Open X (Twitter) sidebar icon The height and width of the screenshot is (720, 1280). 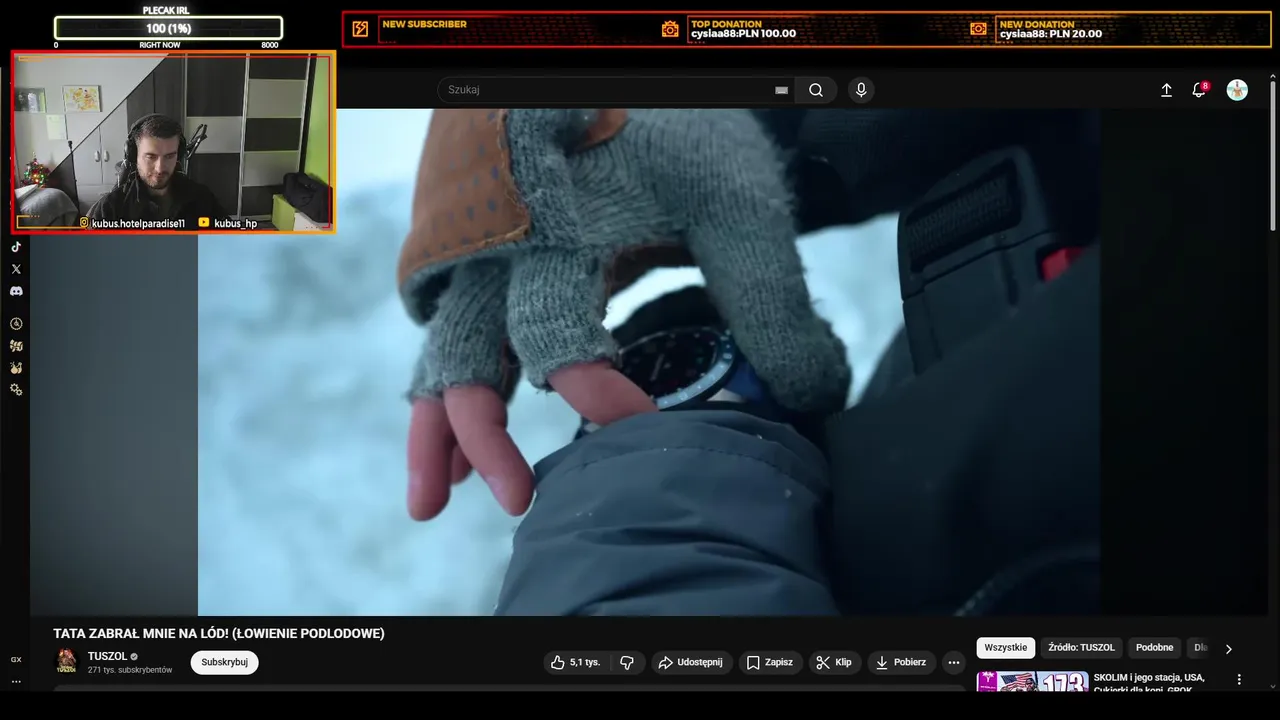point(16,269)
